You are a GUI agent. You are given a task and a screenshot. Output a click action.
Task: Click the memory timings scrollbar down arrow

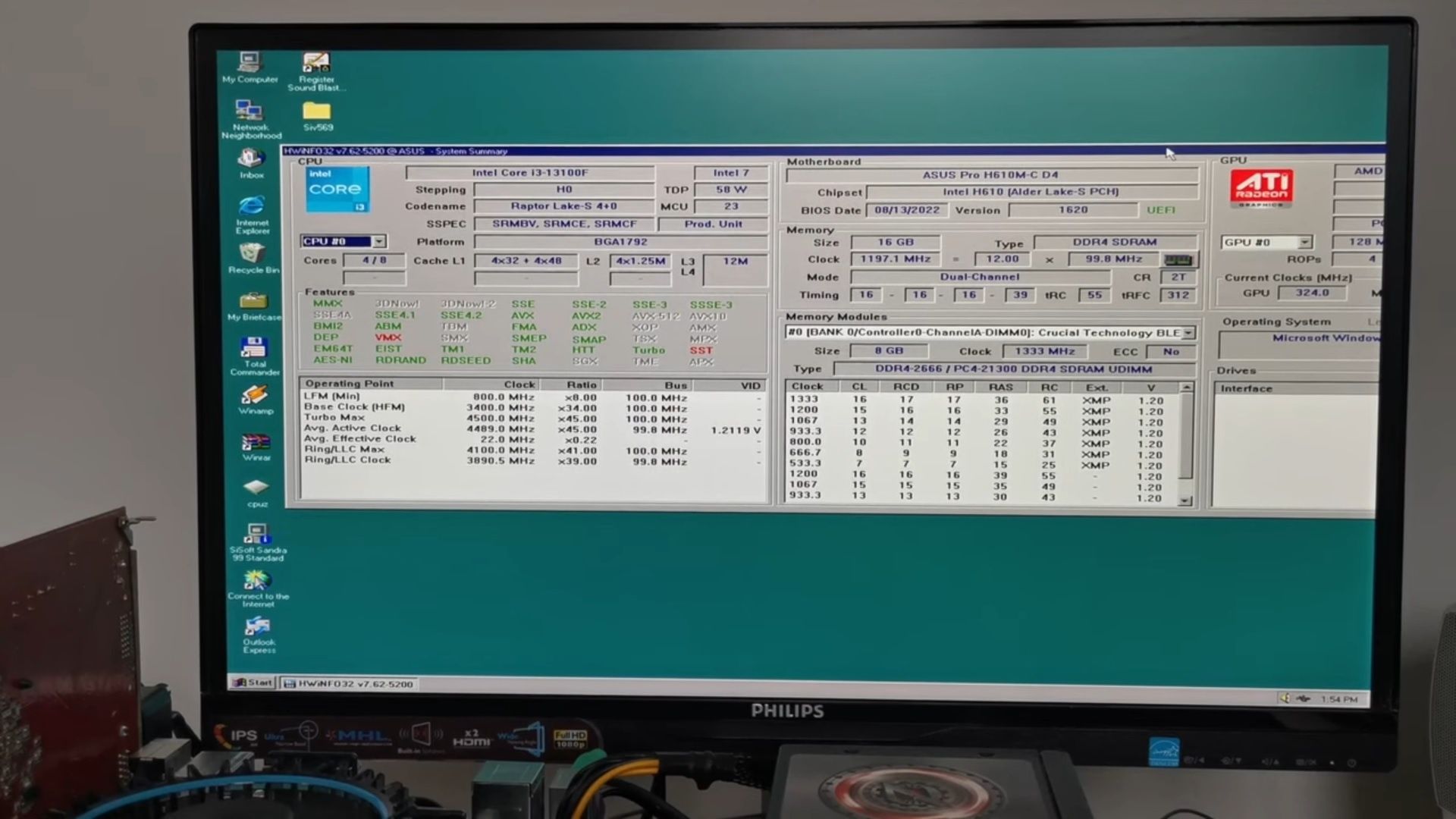pyautogui.click(x=1185, y=501)
